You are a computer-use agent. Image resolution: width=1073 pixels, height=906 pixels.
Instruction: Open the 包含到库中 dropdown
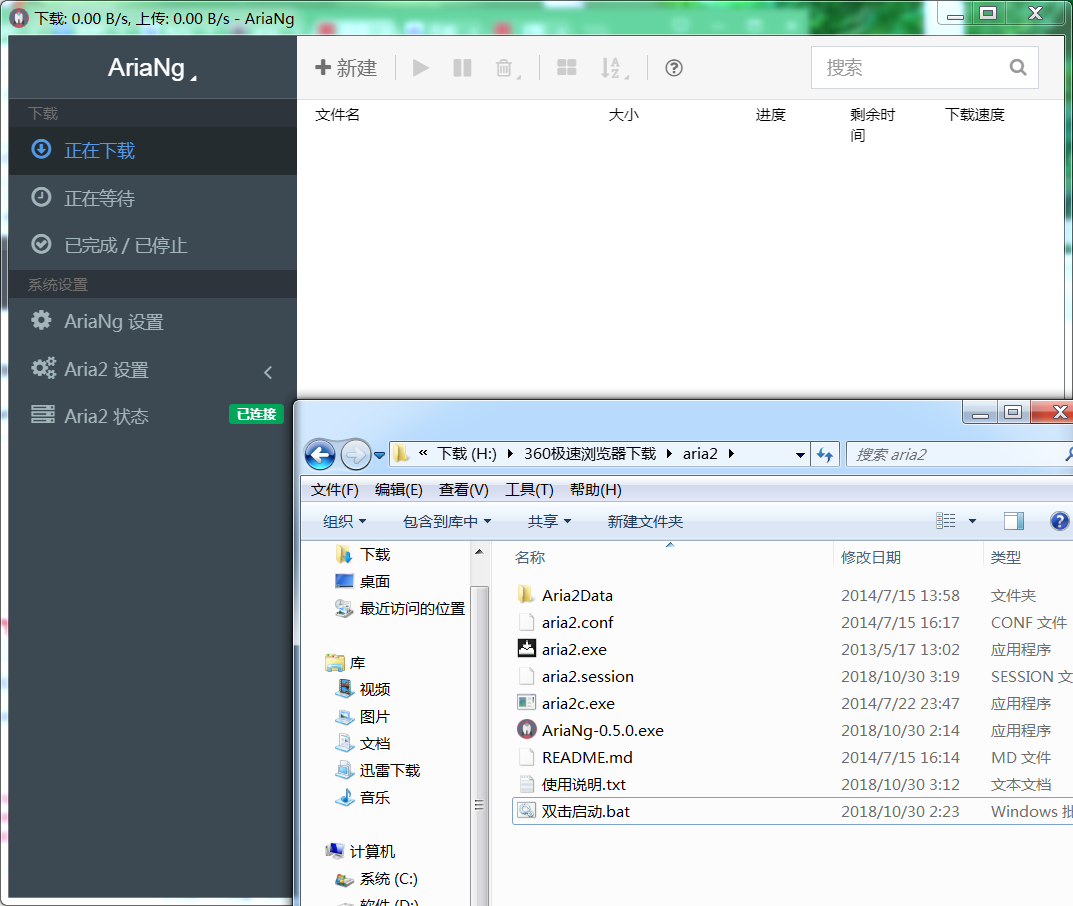pos(447,521)
